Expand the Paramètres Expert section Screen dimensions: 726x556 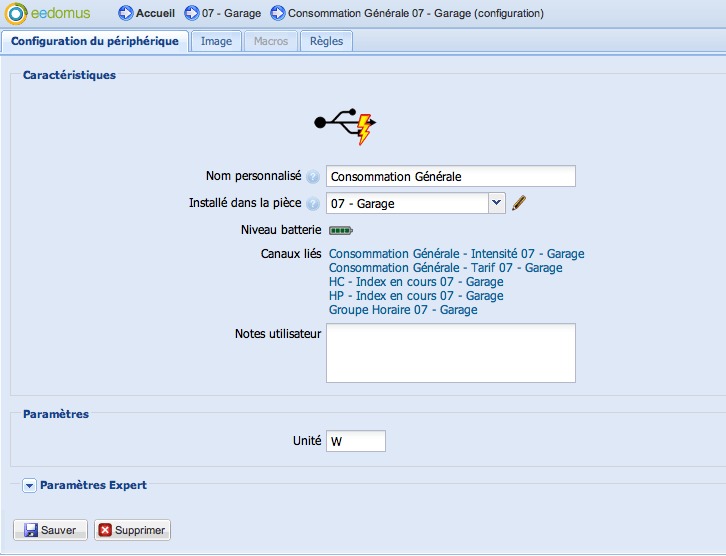tap(29, 486)
